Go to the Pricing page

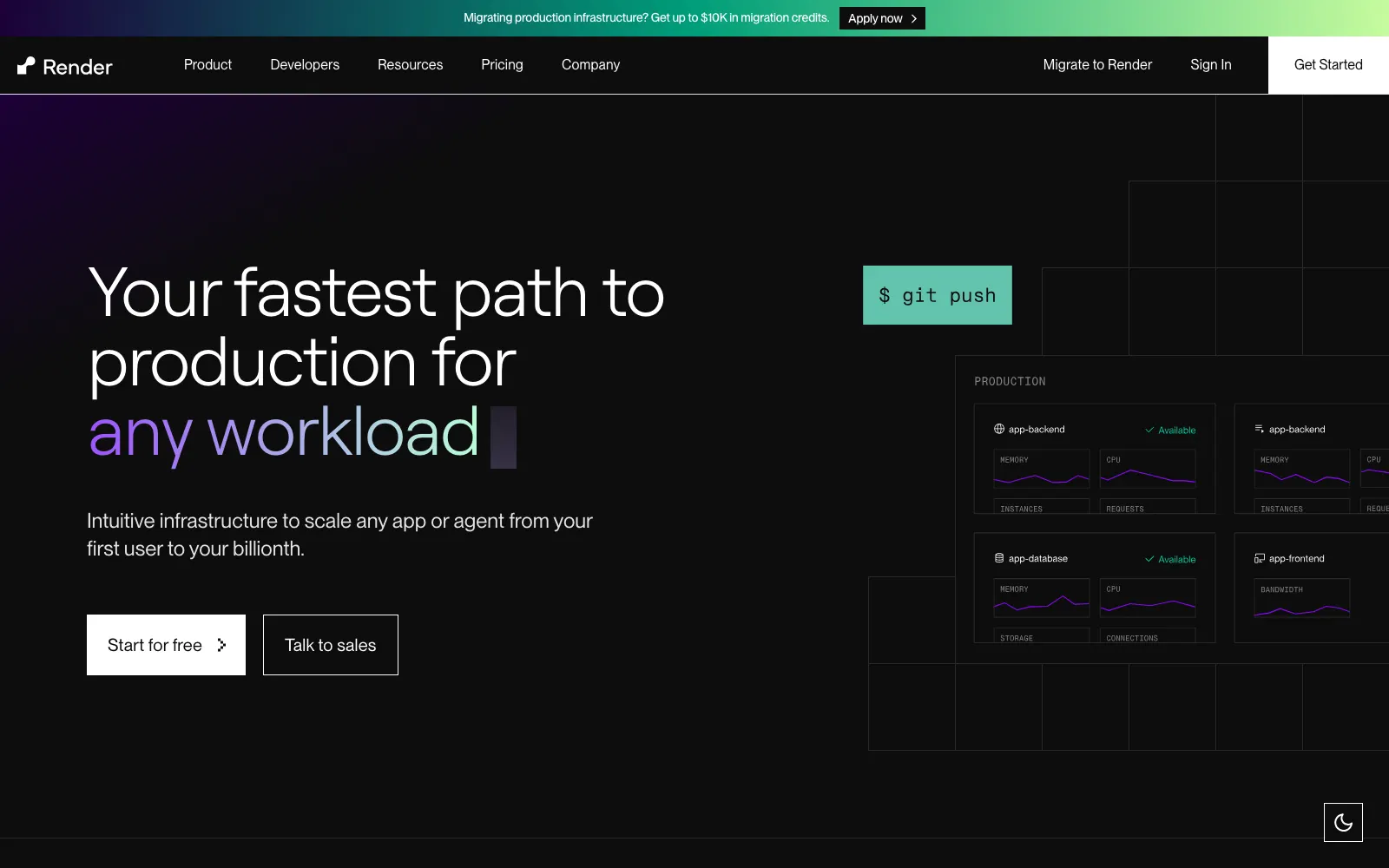[x=502, y=64]
